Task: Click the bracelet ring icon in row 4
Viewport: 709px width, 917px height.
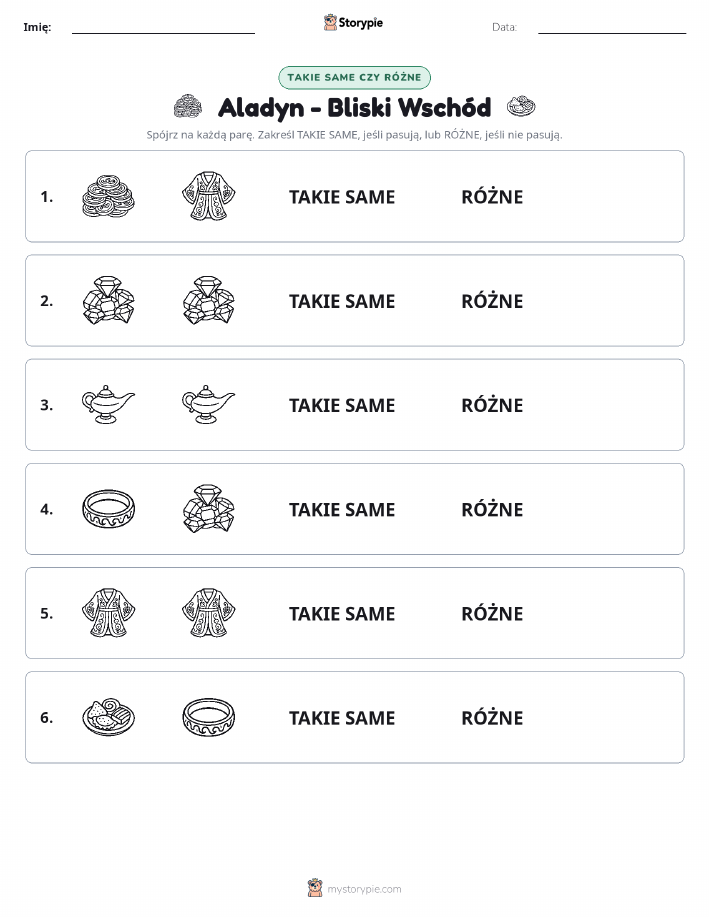Action: point(108,509)
